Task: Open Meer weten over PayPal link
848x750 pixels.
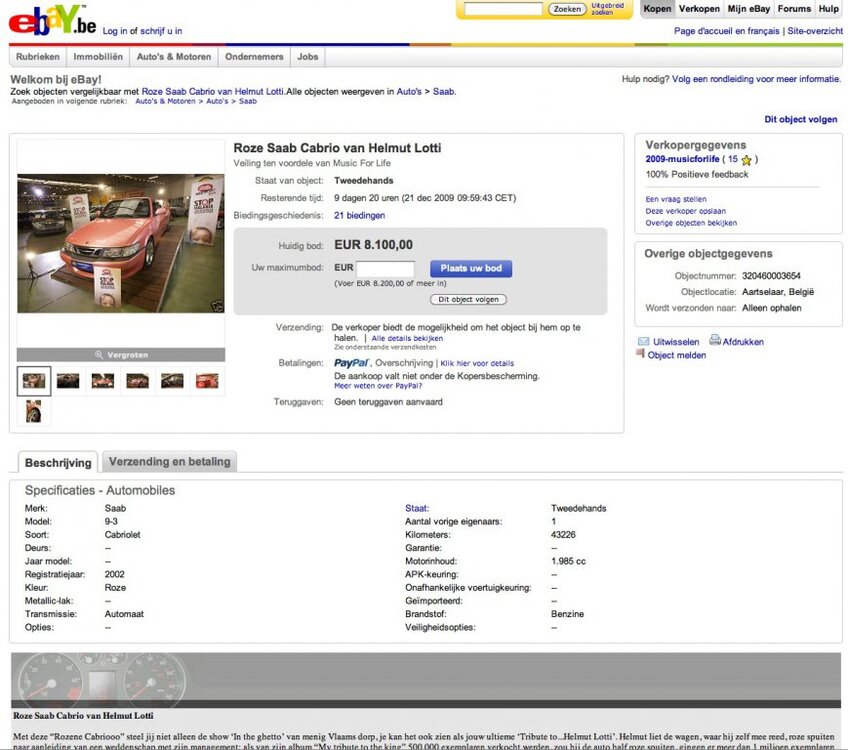Action: (378, 386)
